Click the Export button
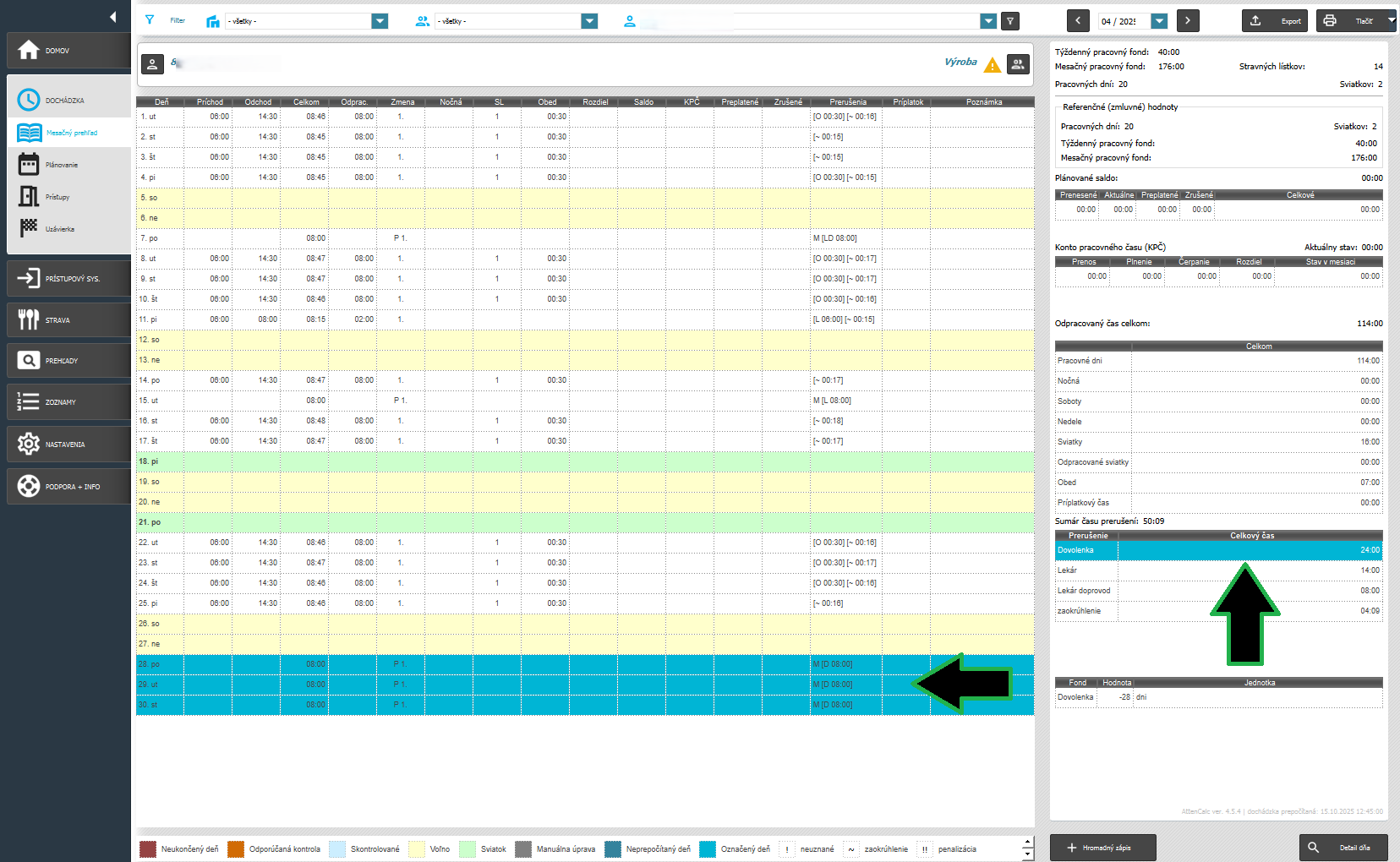 pos(1274,21)
